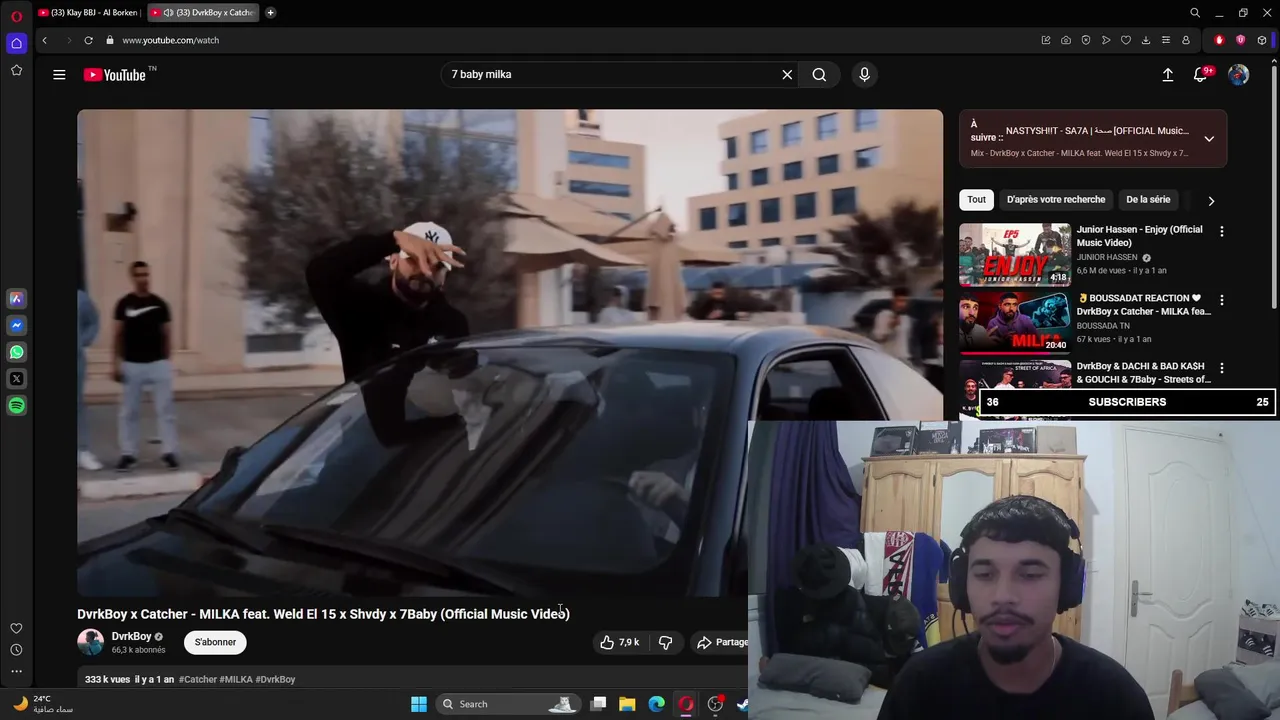
Task: Open the red hand blocker extension
Action: click(1219, 40)
